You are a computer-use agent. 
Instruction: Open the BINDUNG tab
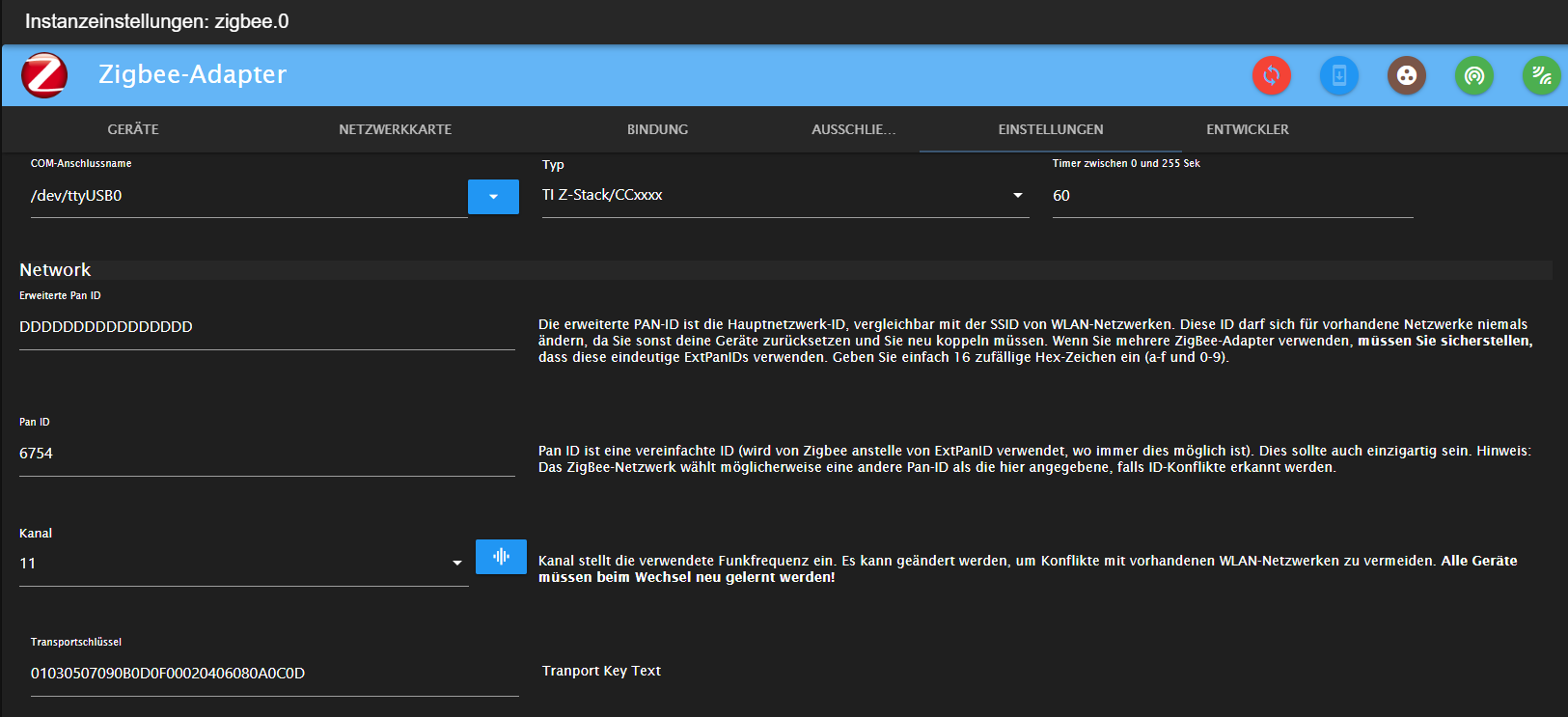click(658, 129)
